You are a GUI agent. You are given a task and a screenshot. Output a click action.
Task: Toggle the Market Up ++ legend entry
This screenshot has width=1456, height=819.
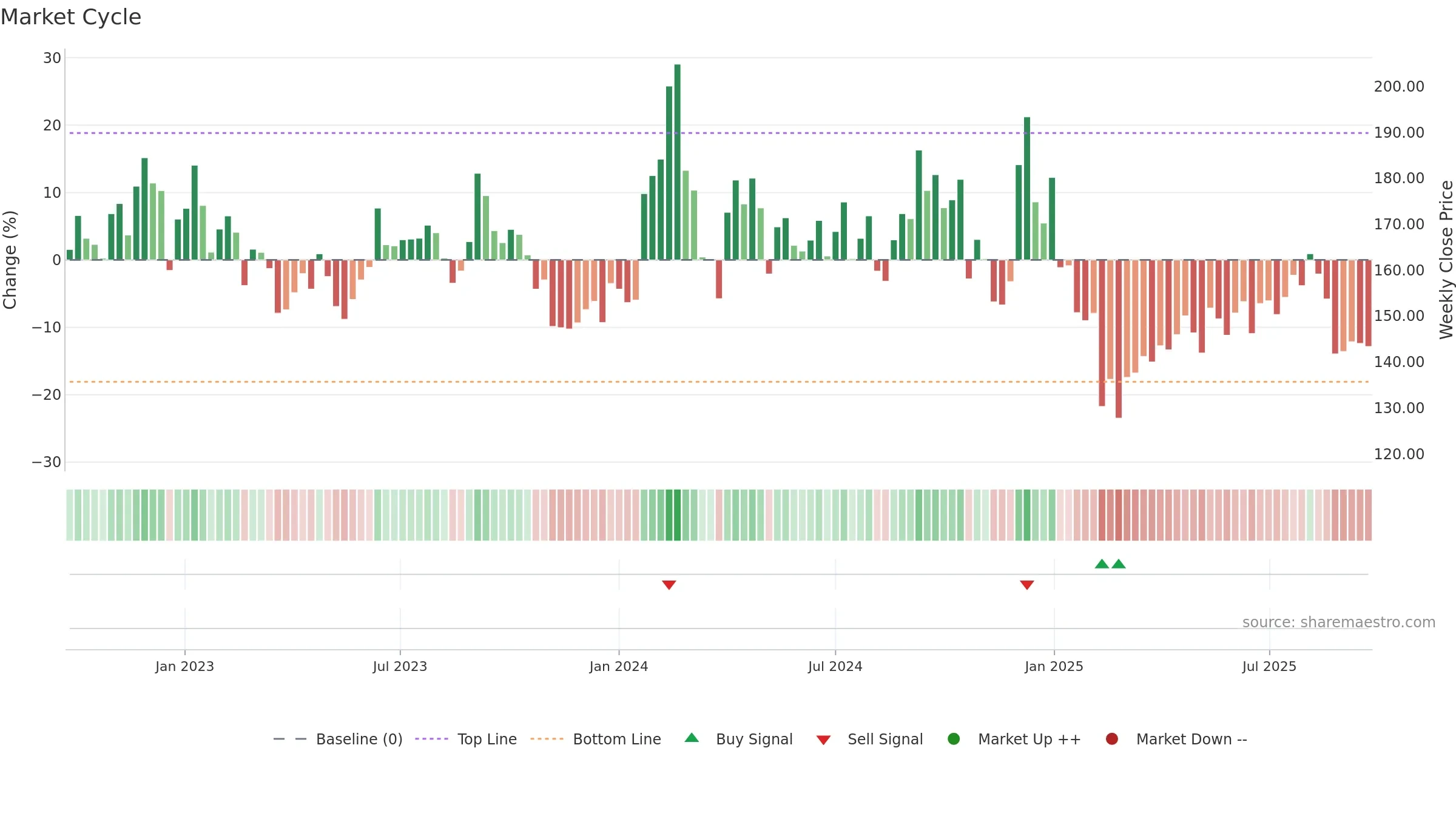click(x=1014, y=739)
